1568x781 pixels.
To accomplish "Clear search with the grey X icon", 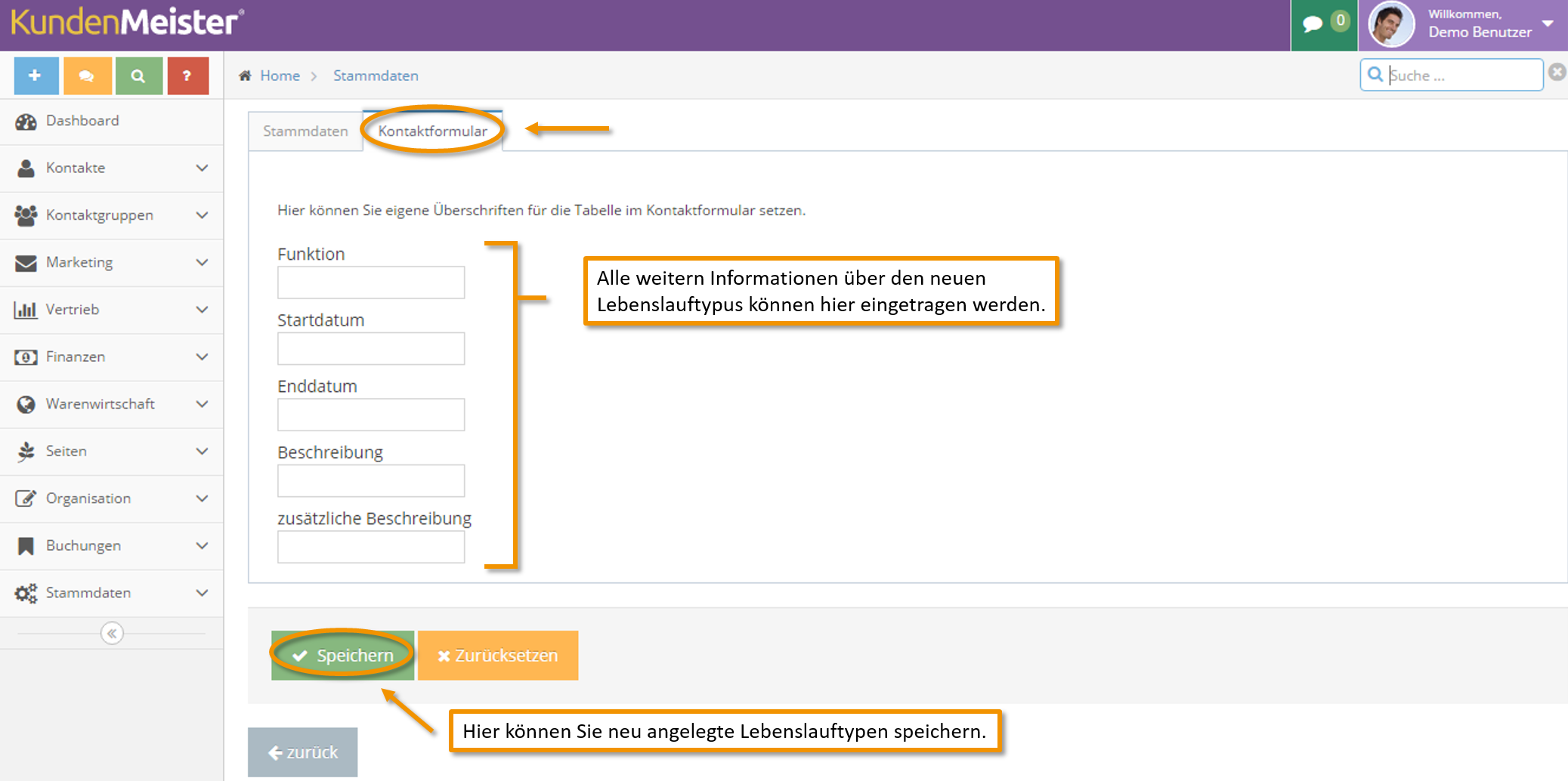I will (1557, 73).
